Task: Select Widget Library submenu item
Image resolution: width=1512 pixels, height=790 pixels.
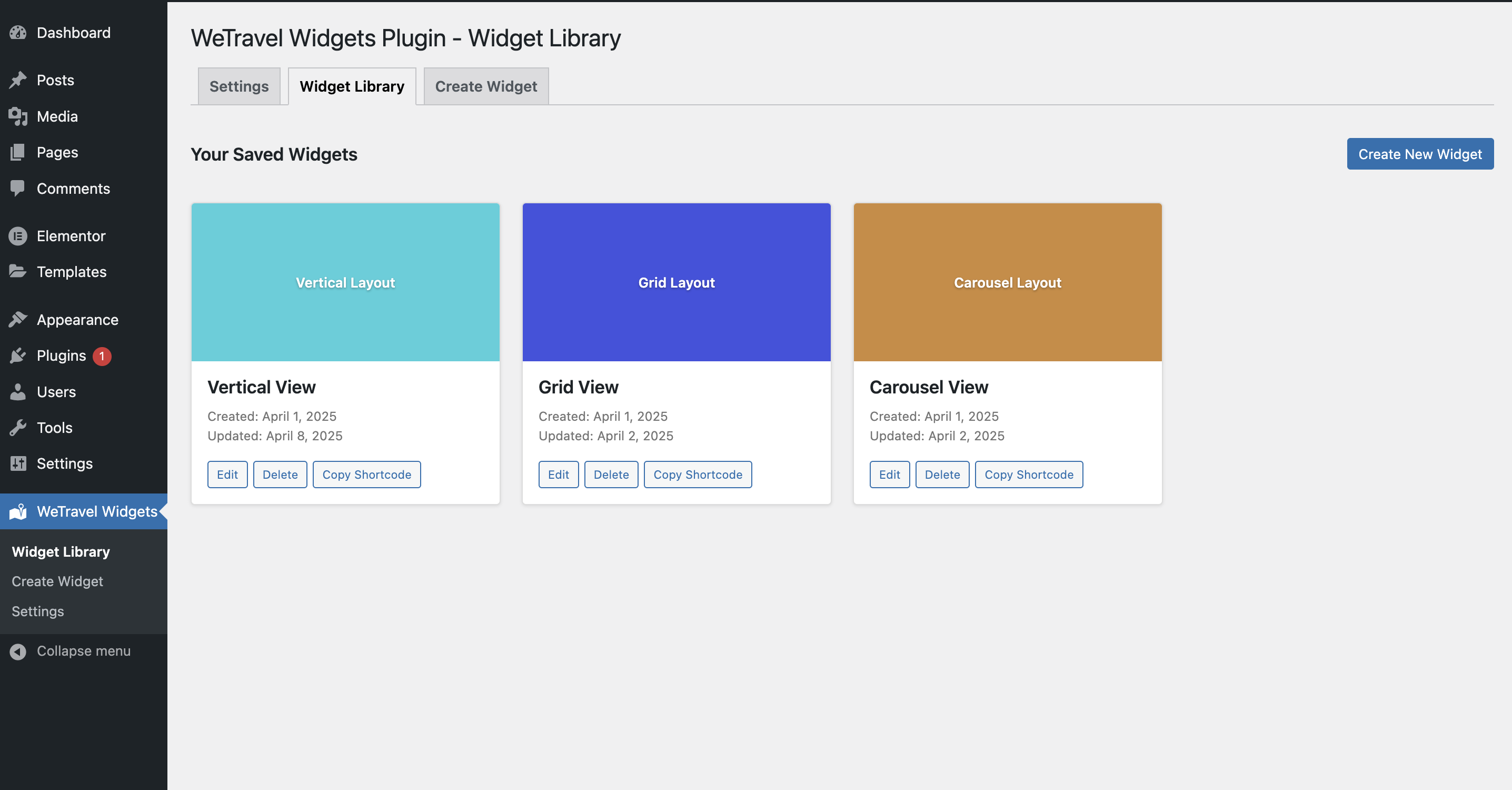Action: click(61, 551)
